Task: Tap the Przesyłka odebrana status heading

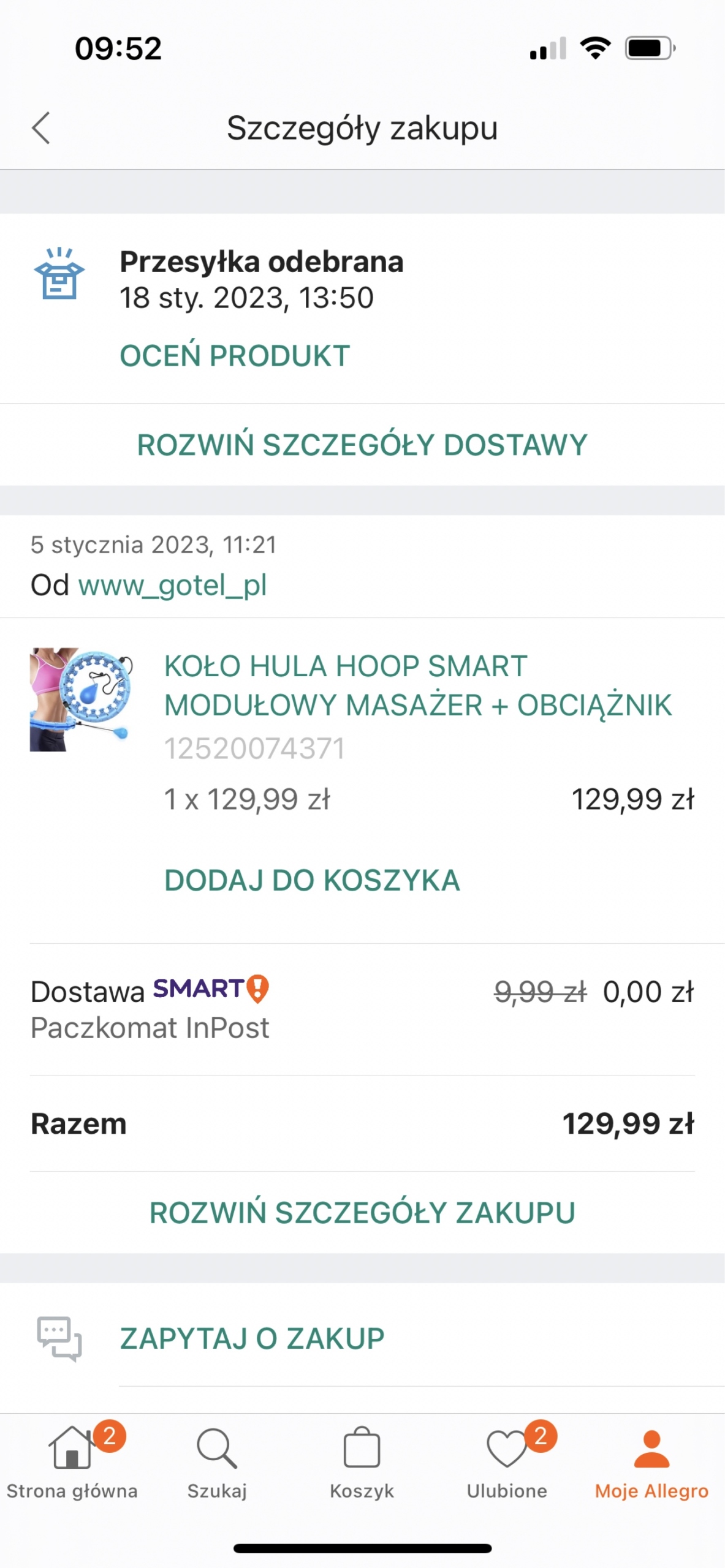Action: click(x=262, y=262)
